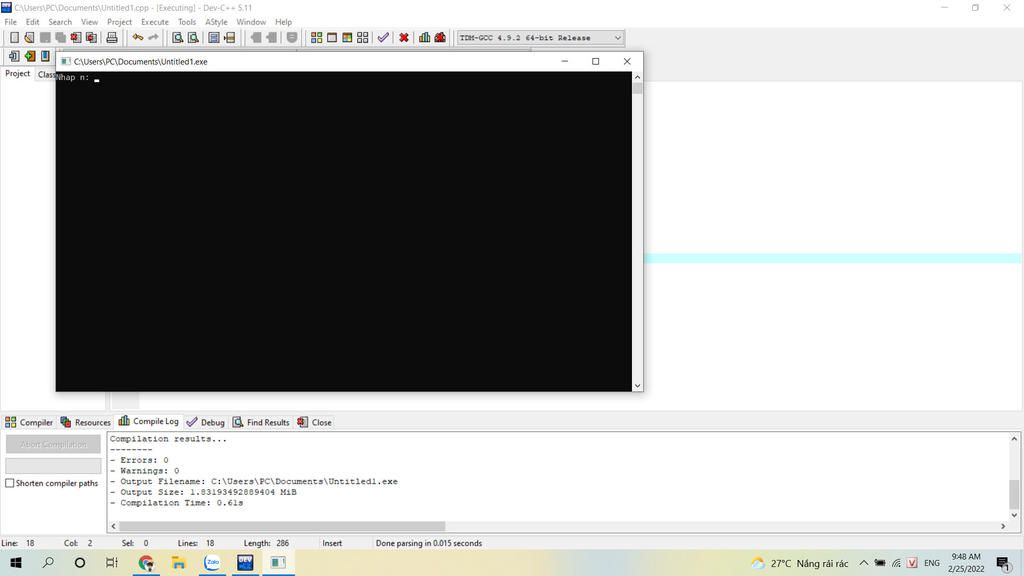Image resolution: width=1024 pixels, height=576 pixels.
Task: Click the New source file toolbar icon
Action: (x=14, y=38)
